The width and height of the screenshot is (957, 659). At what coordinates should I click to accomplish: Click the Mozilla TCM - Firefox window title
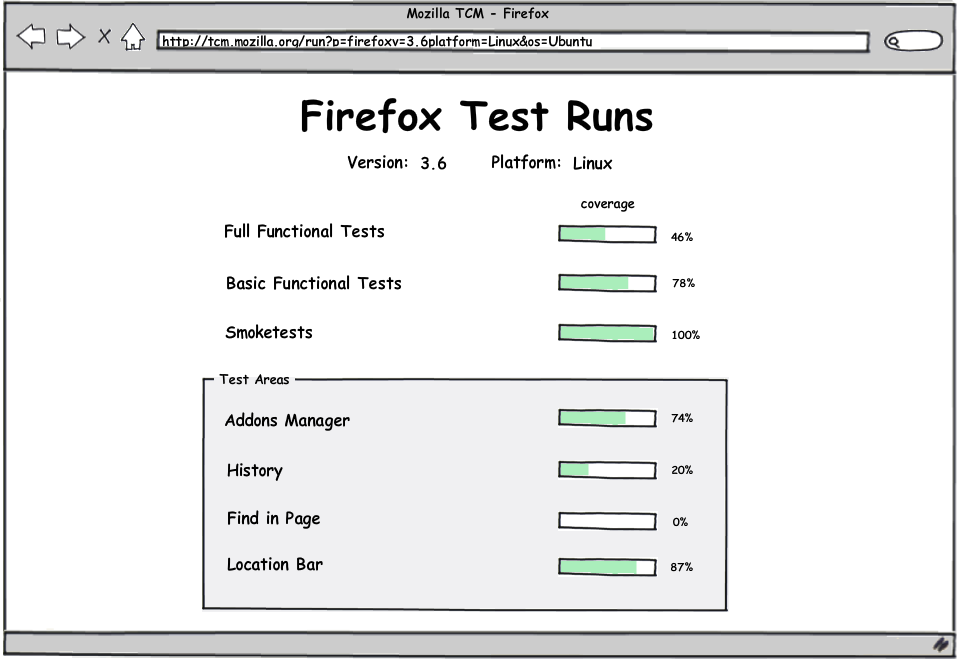pos(477,13)
